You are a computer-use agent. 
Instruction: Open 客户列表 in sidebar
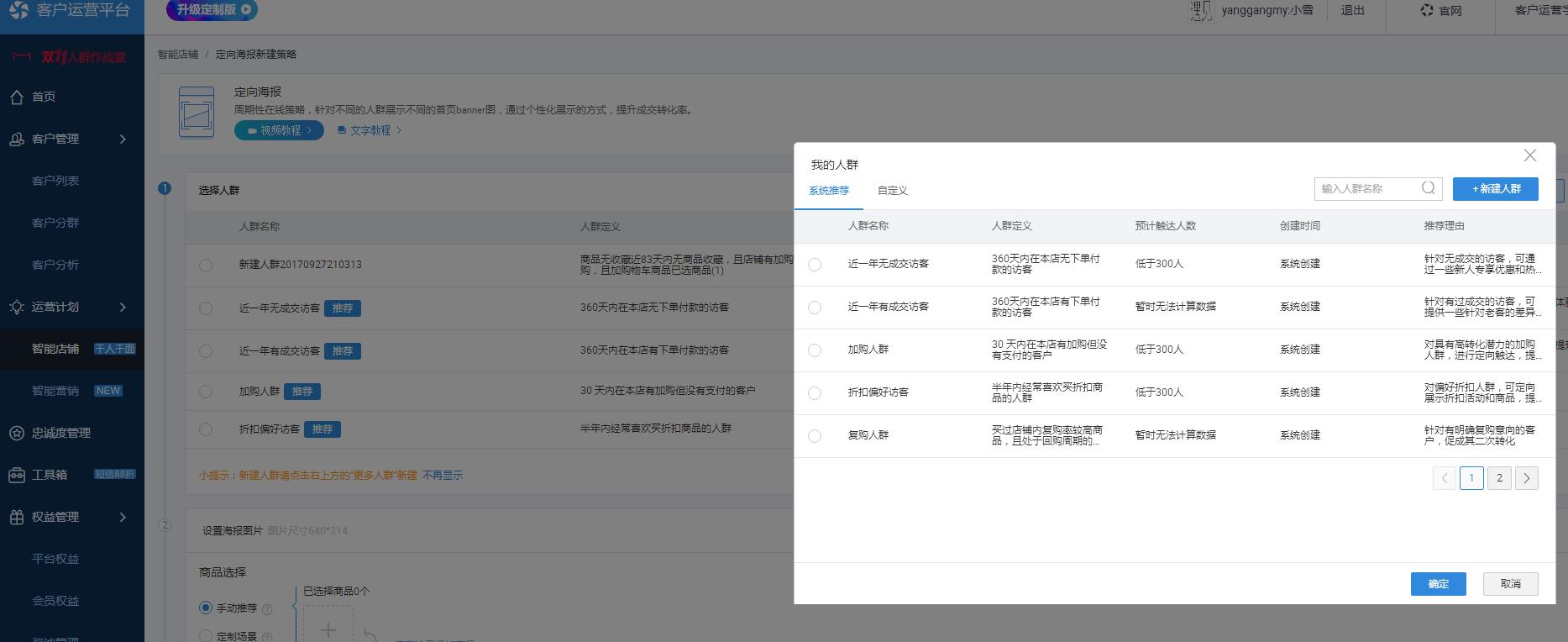[55, 181]
